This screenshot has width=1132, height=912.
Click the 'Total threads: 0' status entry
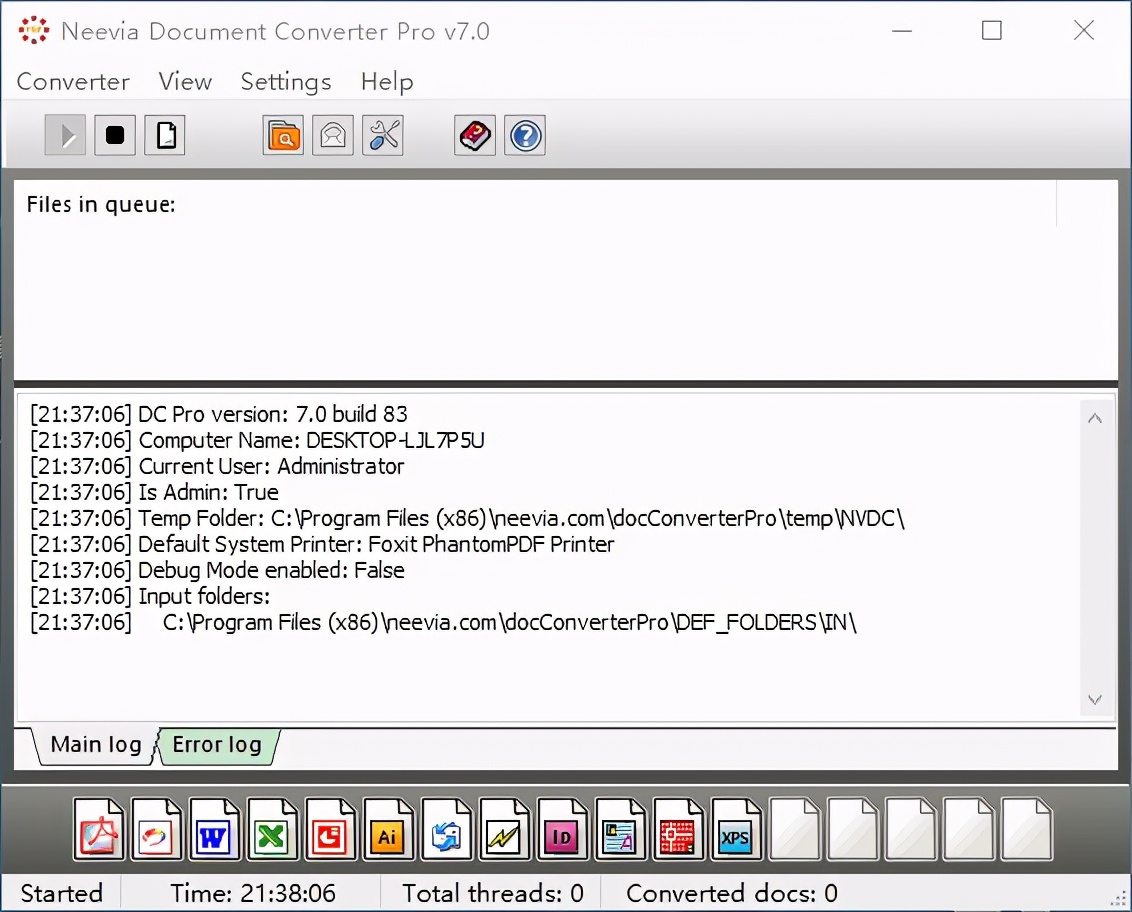point(492,893)
